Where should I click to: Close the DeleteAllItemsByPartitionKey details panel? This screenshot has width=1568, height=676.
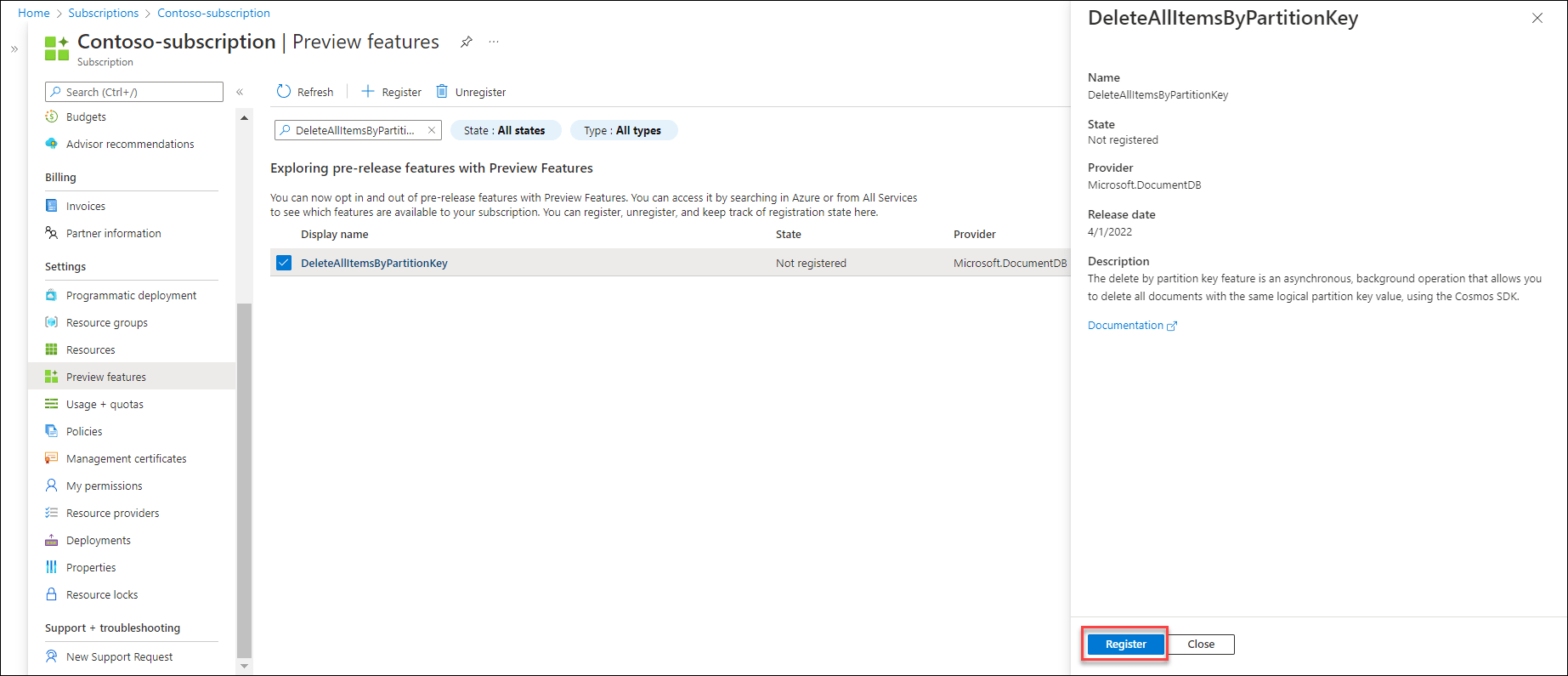[1537, 18]
